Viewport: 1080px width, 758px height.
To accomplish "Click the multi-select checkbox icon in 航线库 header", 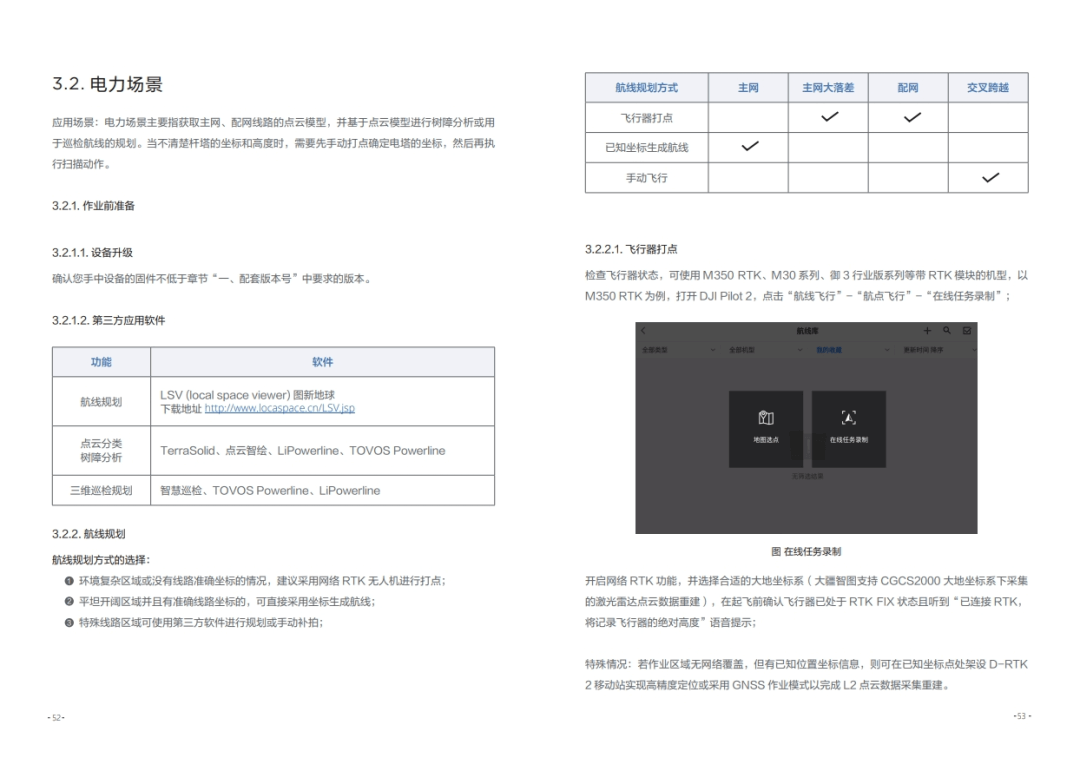I will (x=967, y=331).
